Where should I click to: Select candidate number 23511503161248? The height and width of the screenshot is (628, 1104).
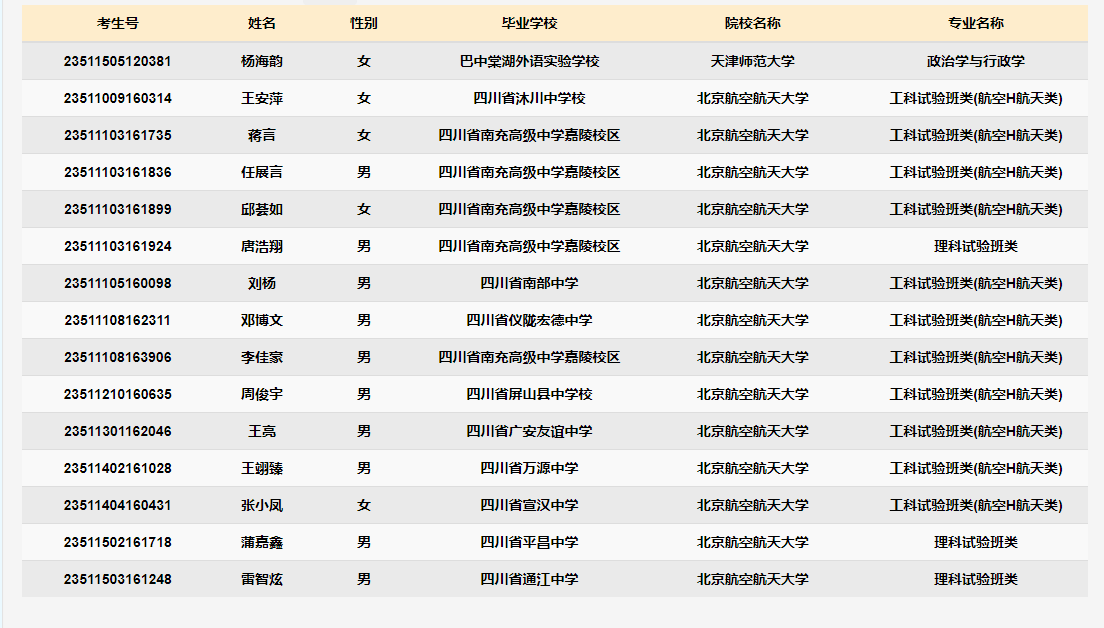pyautogui.click(x=118, y=579)
